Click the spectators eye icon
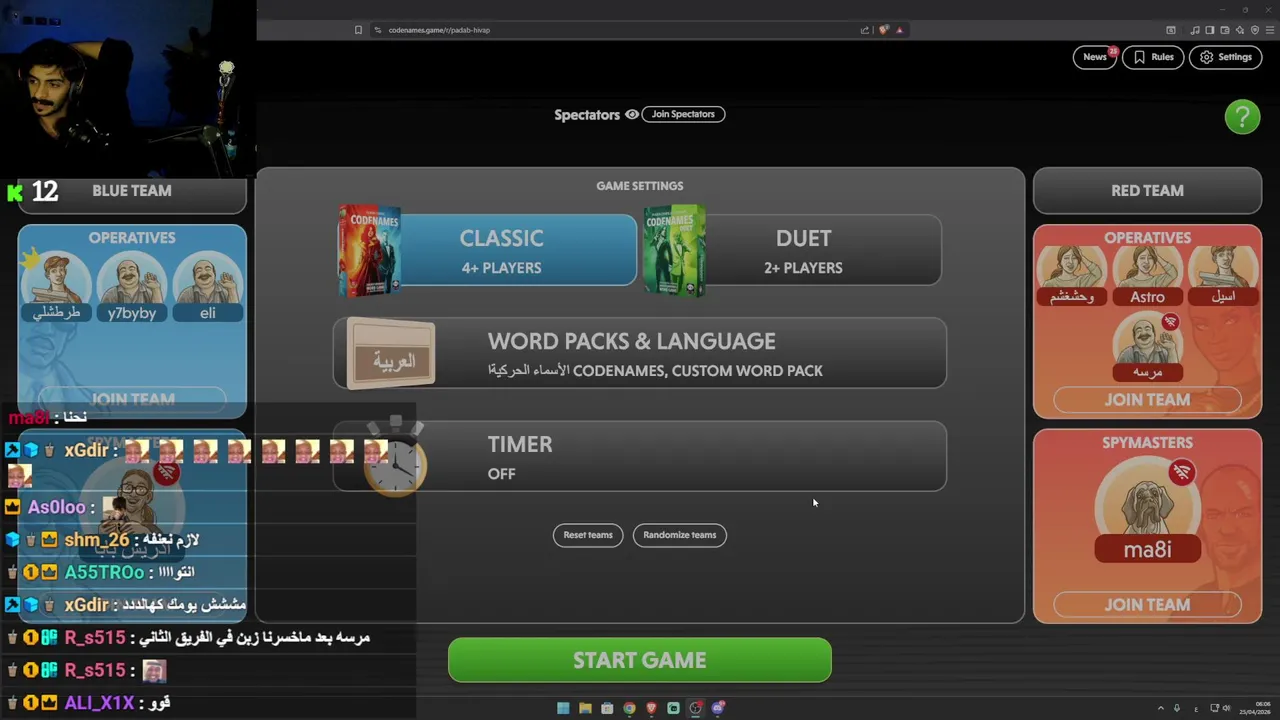 (632, 114)
